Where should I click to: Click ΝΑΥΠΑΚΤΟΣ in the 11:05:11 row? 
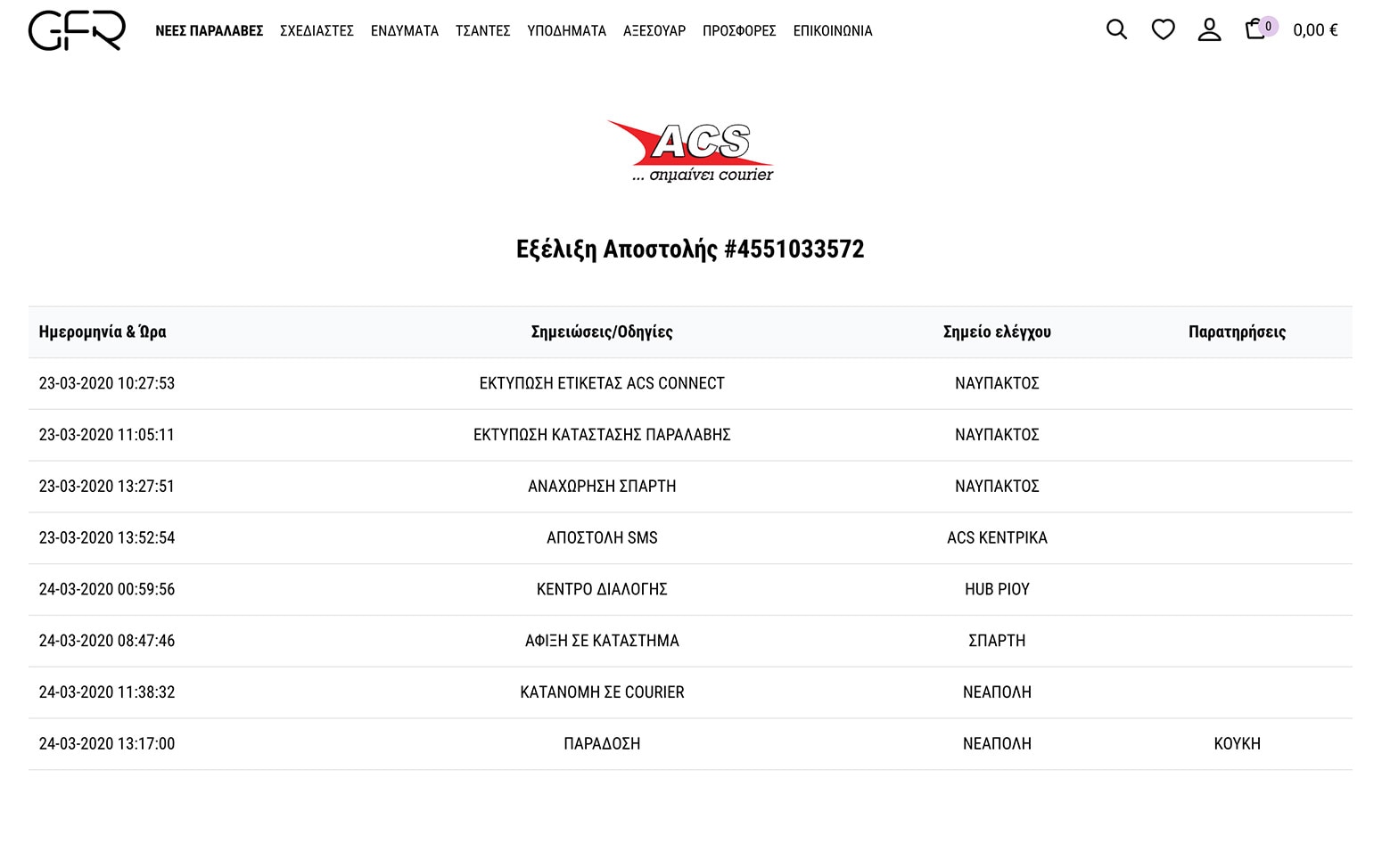tap(997, 435)
